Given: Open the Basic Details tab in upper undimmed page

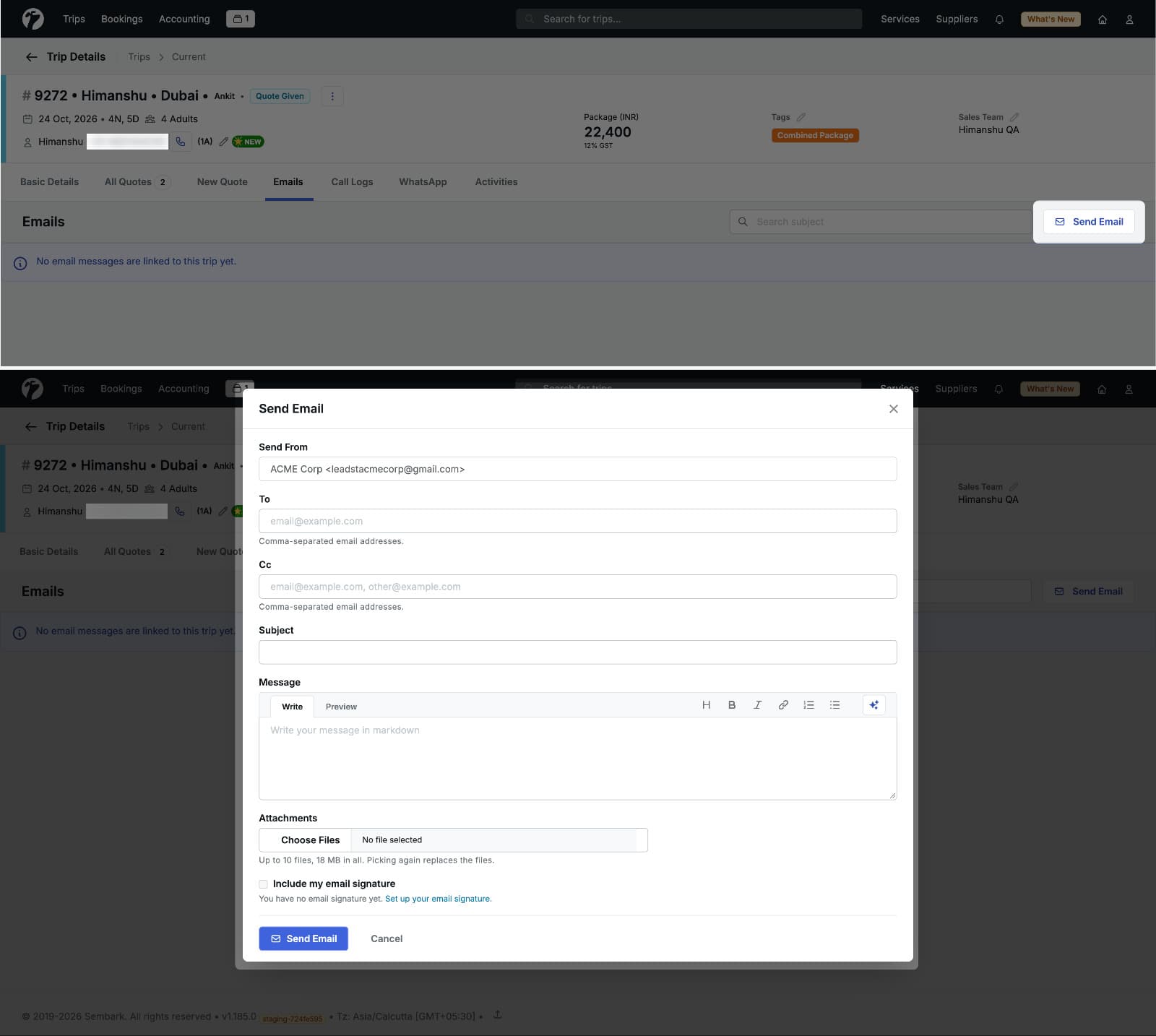Looking at the screenshot, I should pyautogui.click(x=49, y=182).
